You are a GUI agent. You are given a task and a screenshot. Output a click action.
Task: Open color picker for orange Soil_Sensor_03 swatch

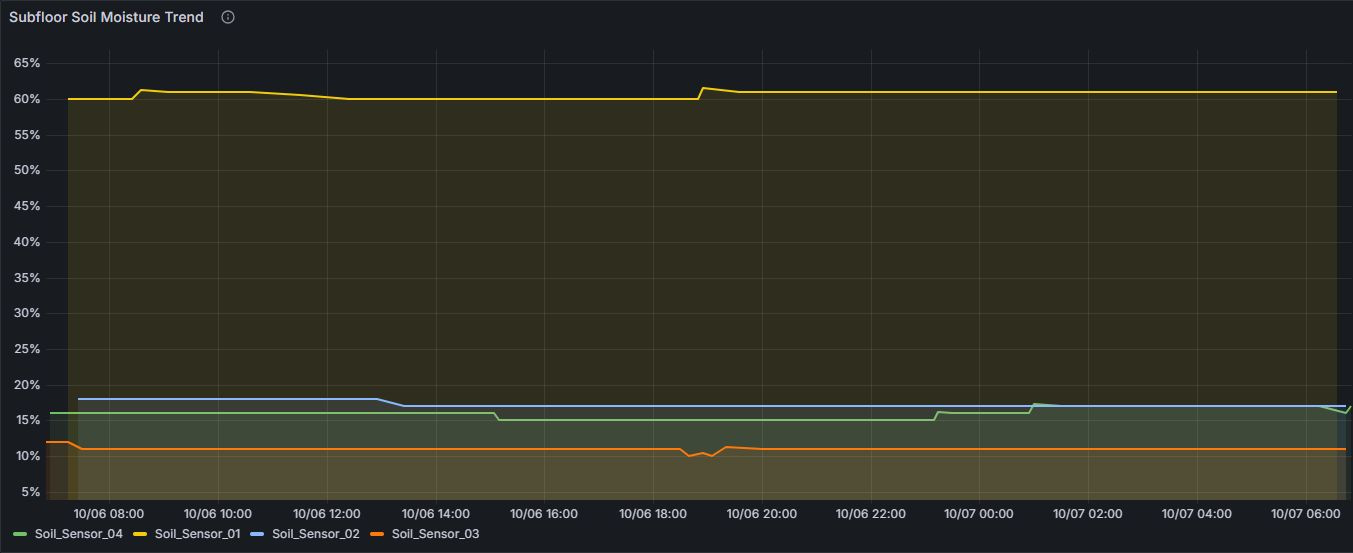pos(378,534)
